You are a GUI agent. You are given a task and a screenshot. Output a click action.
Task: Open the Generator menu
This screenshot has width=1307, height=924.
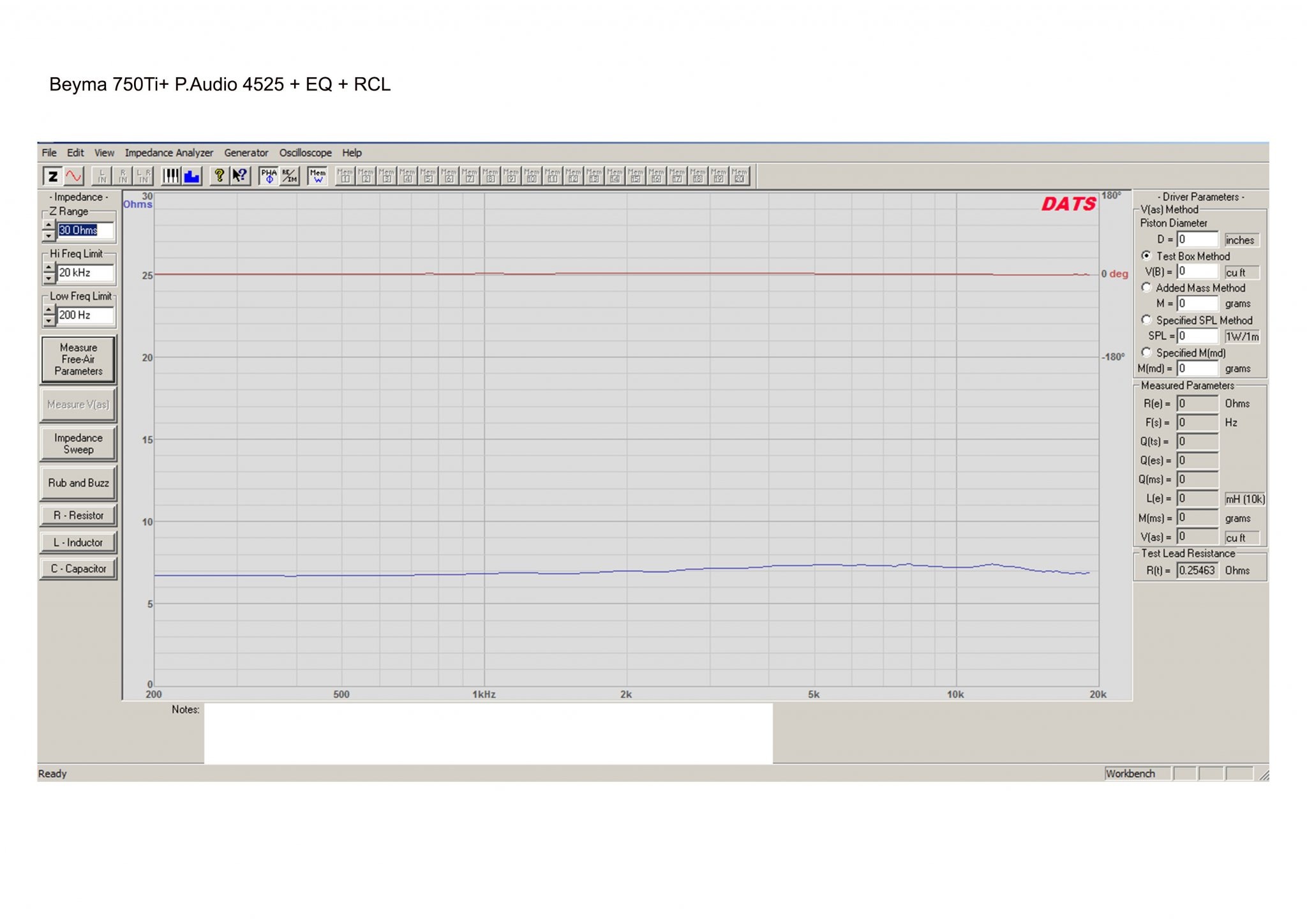[x=246, y=153]
